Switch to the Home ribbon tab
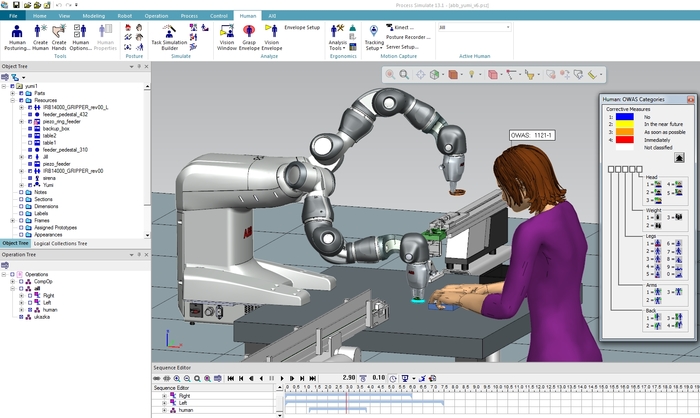Image resolution: width=700 pixels, height=418 pixels. coord(40,16)
